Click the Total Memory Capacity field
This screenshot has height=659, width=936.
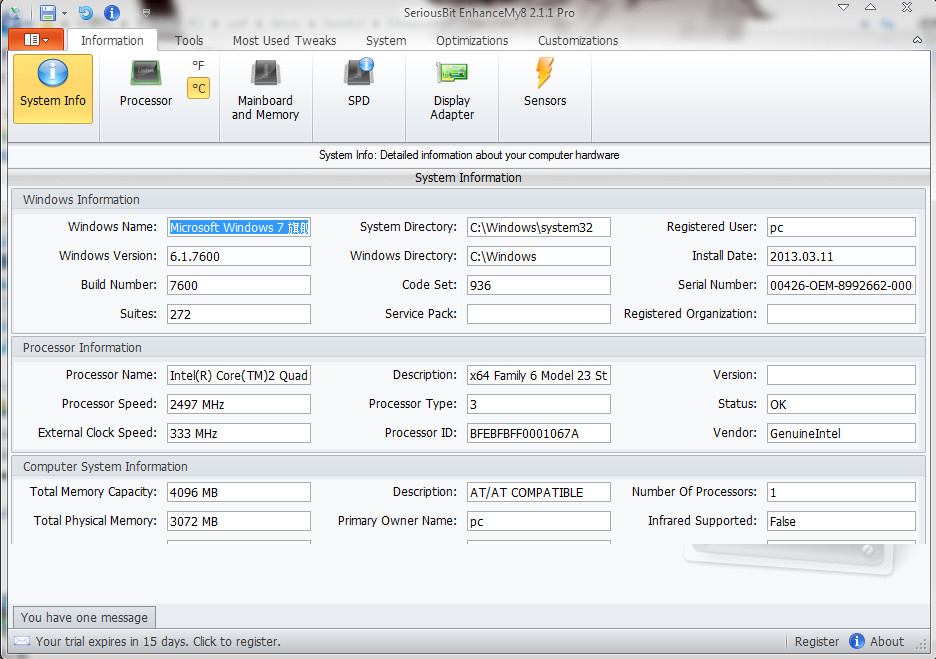click(x=239, y=492)
